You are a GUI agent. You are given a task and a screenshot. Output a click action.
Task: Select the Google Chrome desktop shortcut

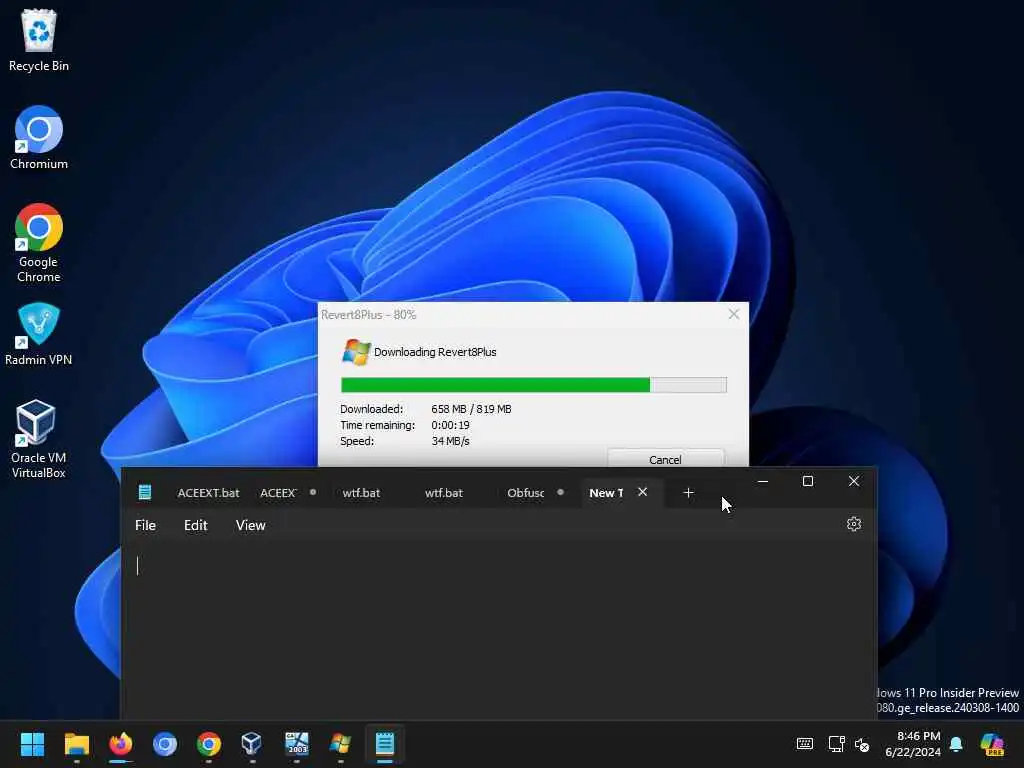[39, 243]
